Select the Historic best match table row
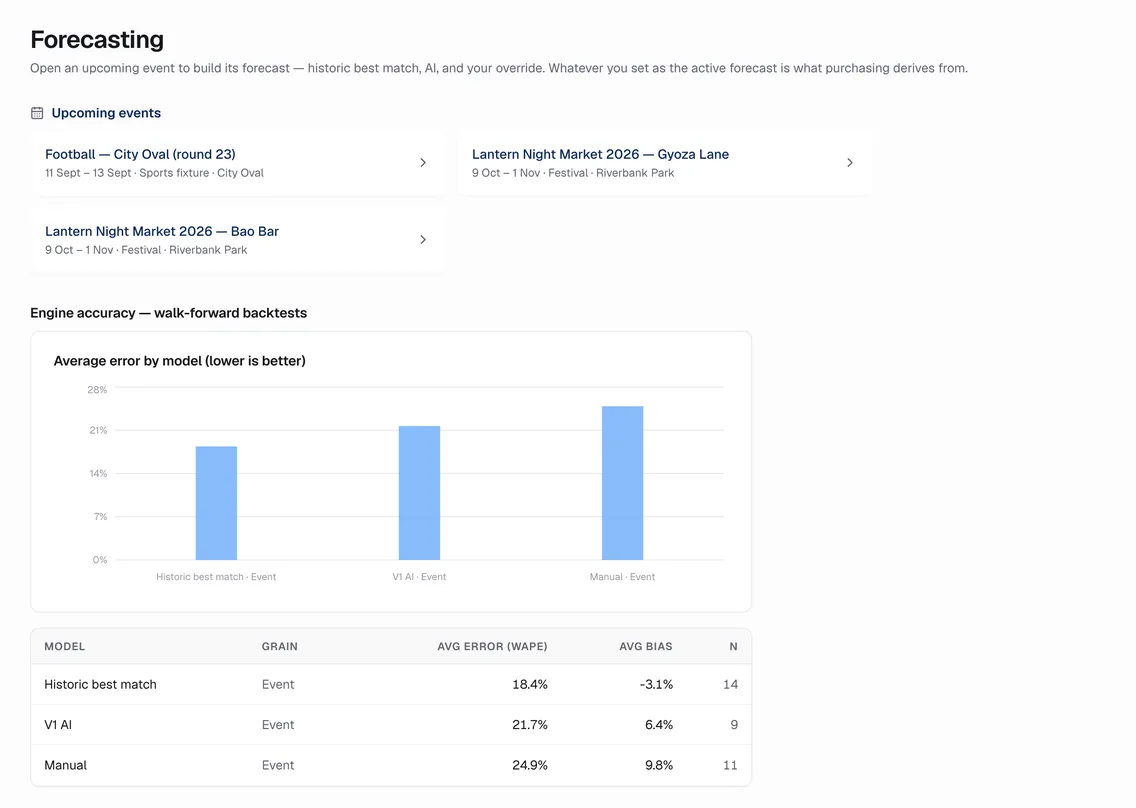Screen dimensions: 1136x808 click(391, 684)
